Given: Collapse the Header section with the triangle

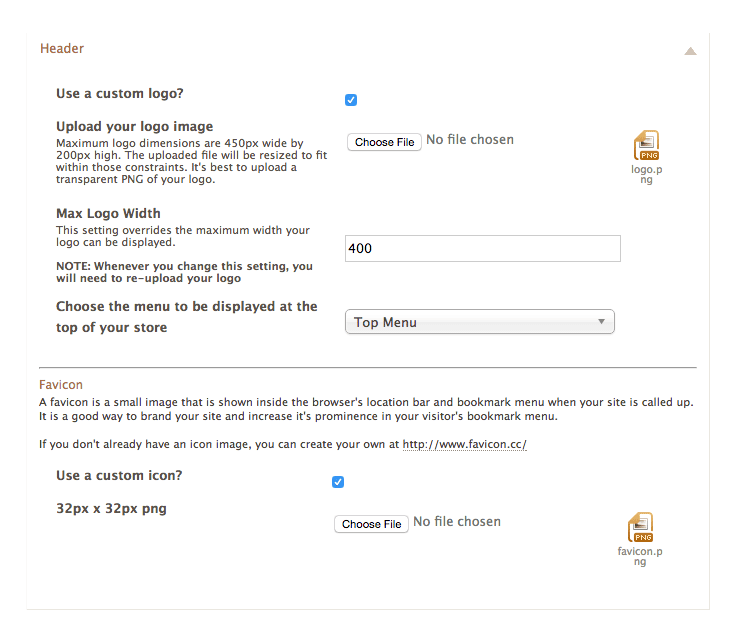Looking at the screenshot, I should click(x=690, y=51).
